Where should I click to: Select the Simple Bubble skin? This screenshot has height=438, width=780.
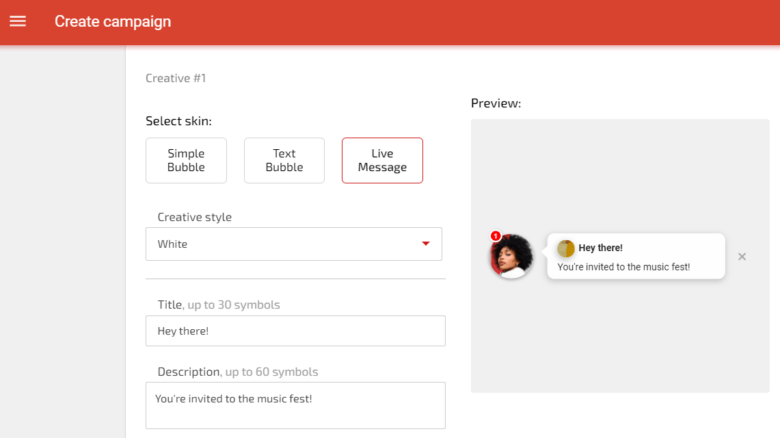point(186,160)
